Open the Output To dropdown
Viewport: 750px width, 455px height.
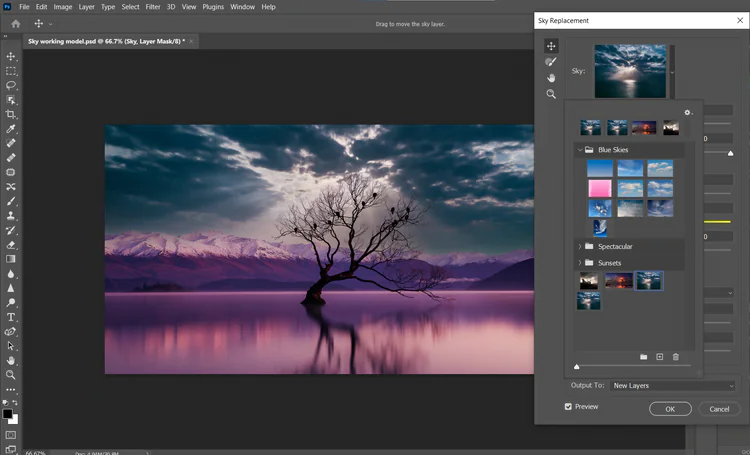tap(673, 386)
